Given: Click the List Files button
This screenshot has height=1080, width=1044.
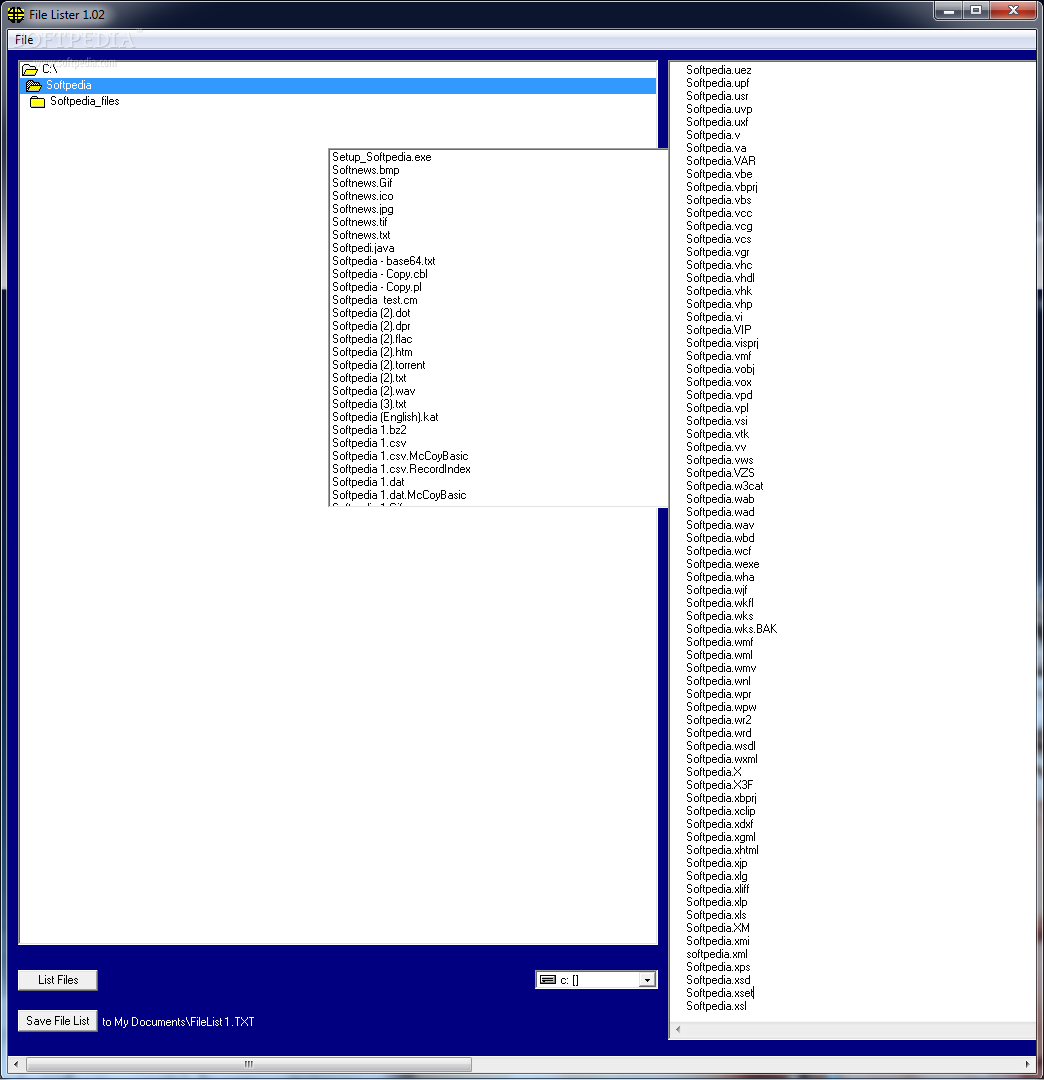Looking at the screenshot, I should tap(58, 979).
